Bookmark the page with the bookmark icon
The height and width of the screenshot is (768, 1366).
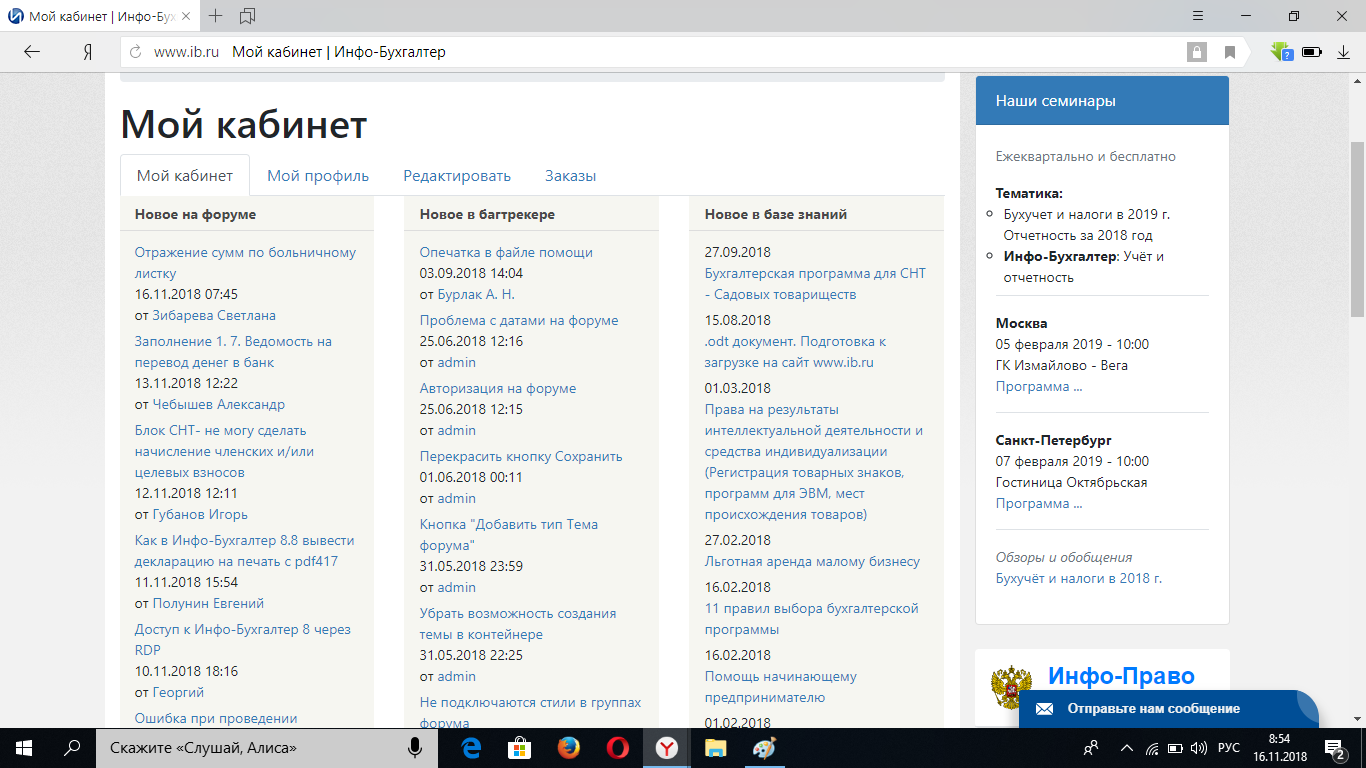[x=1230, y=52]
